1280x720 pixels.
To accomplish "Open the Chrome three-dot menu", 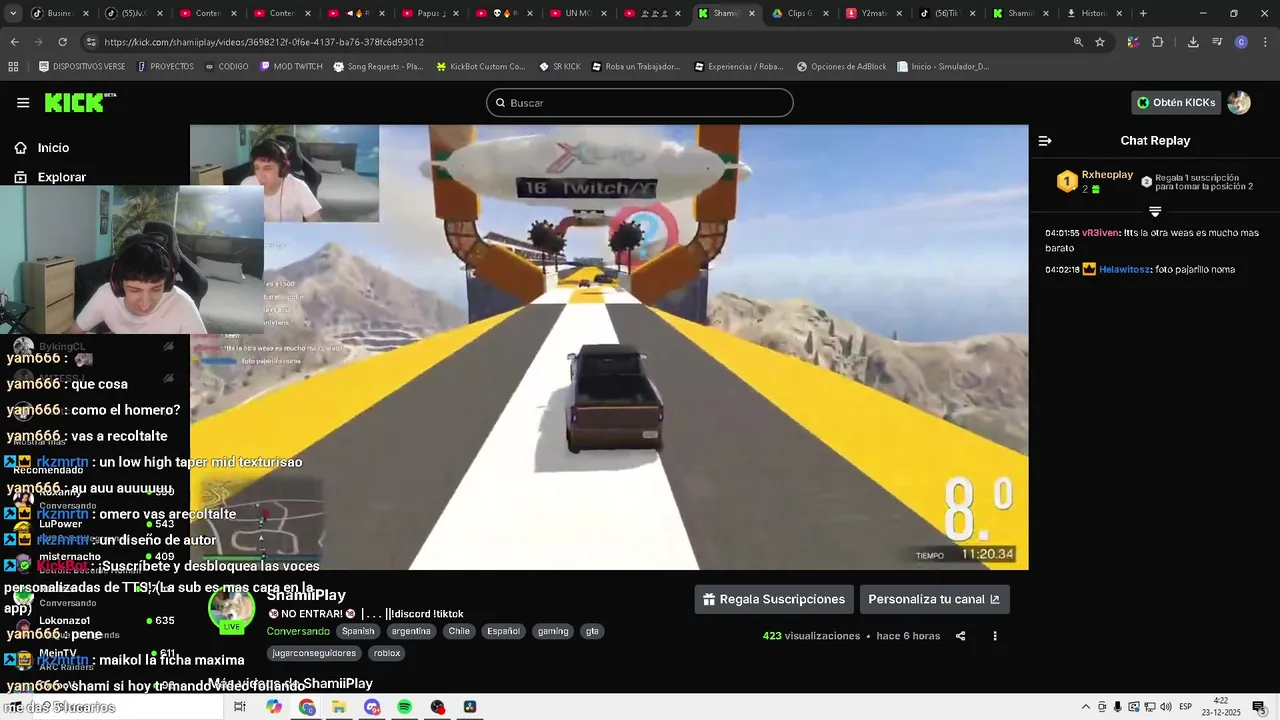I will (1265, 42).
